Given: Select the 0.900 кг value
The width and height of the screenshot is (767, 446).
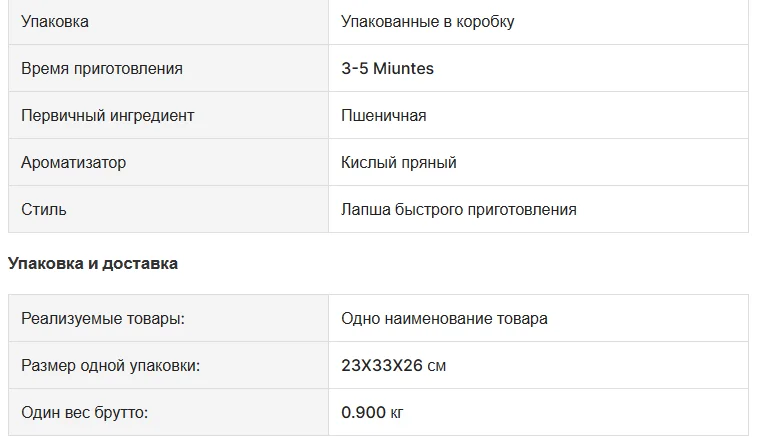Looking at the screenshot, I should click(372, 412).
